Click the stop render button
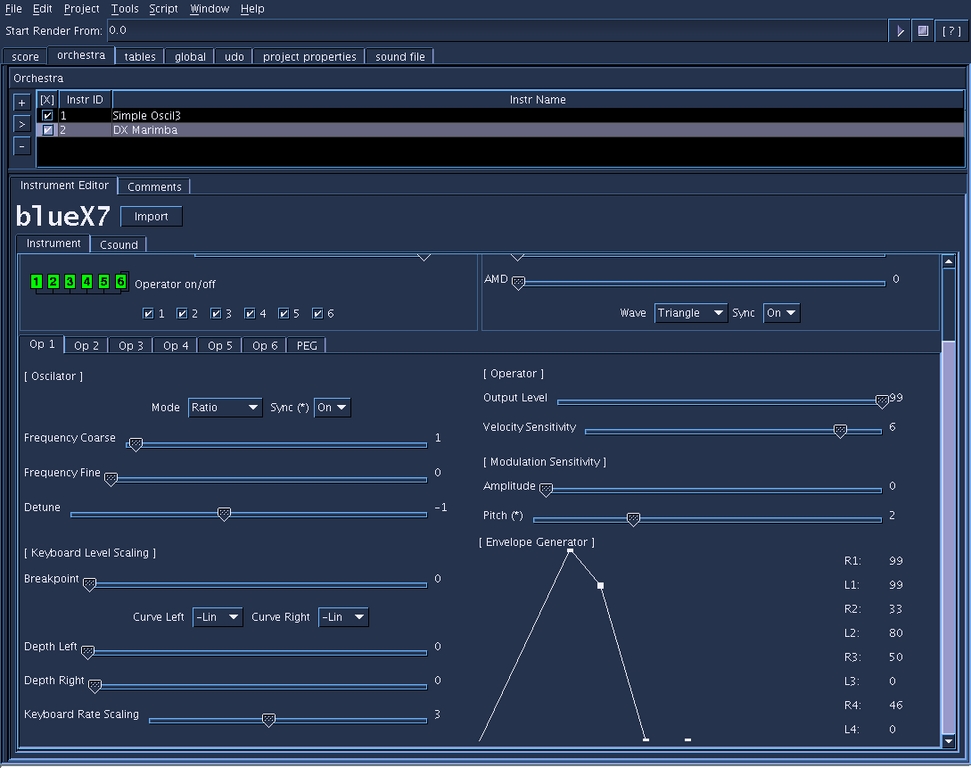Screen dimensions: 971x768 (x=923, y=31)
